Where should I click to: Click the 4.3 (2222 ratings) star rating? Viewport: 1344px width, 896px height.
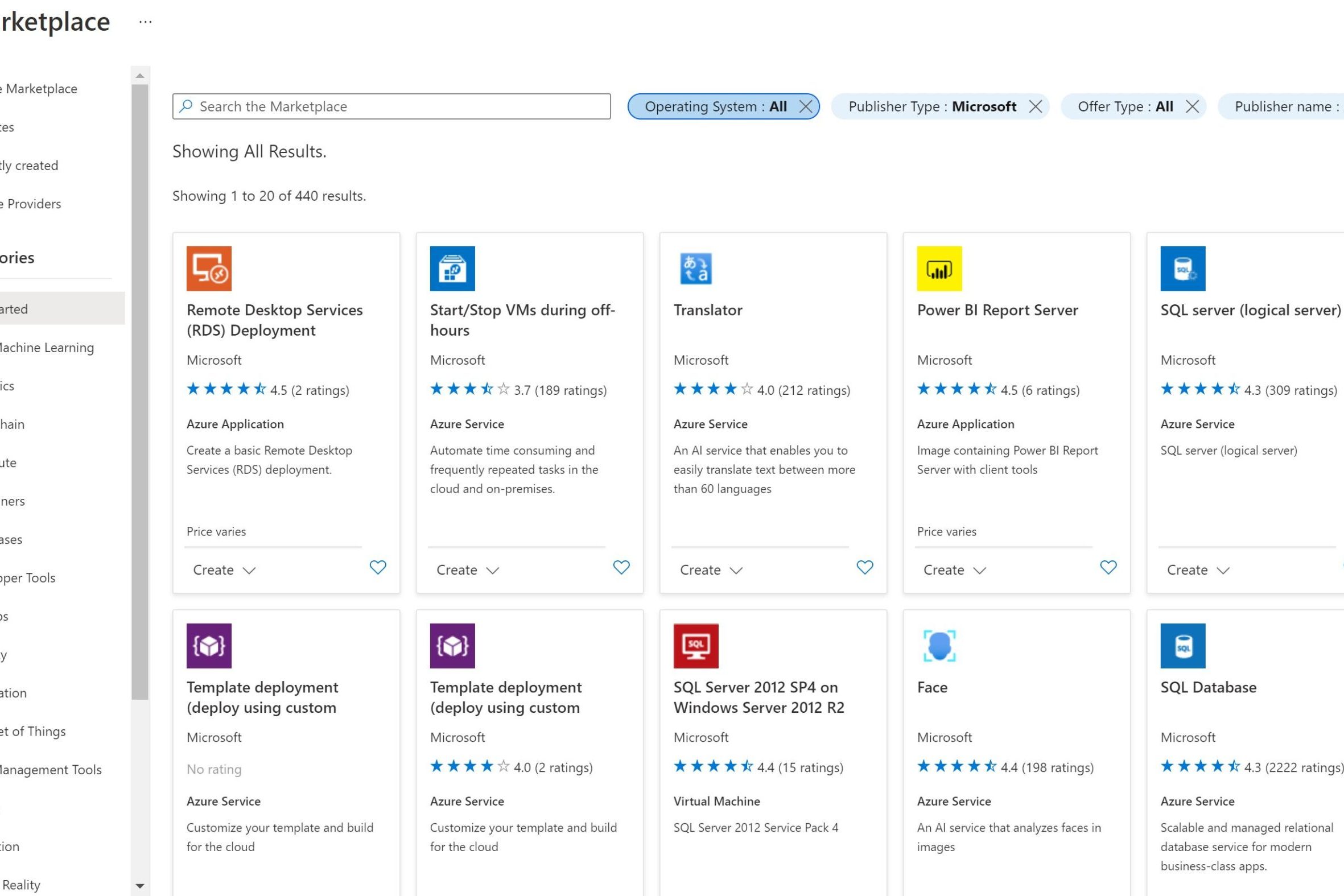[x=1251, y=767]
